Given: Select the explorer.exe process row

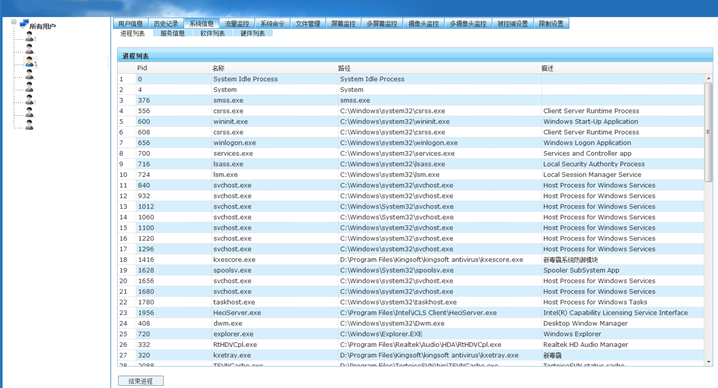Looking at the screenshot, I should [x=411, y=334].
